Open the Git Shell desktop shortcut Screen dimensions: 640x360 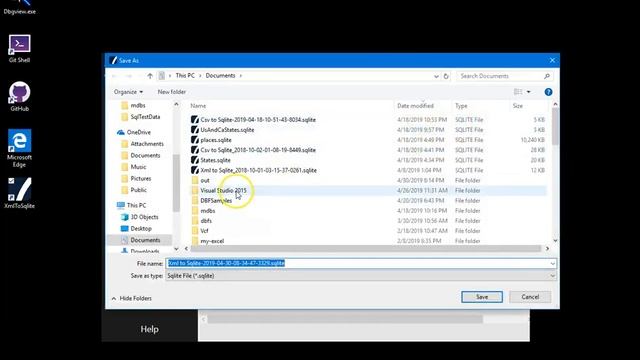pyautogui.click(x=20, y=48)
